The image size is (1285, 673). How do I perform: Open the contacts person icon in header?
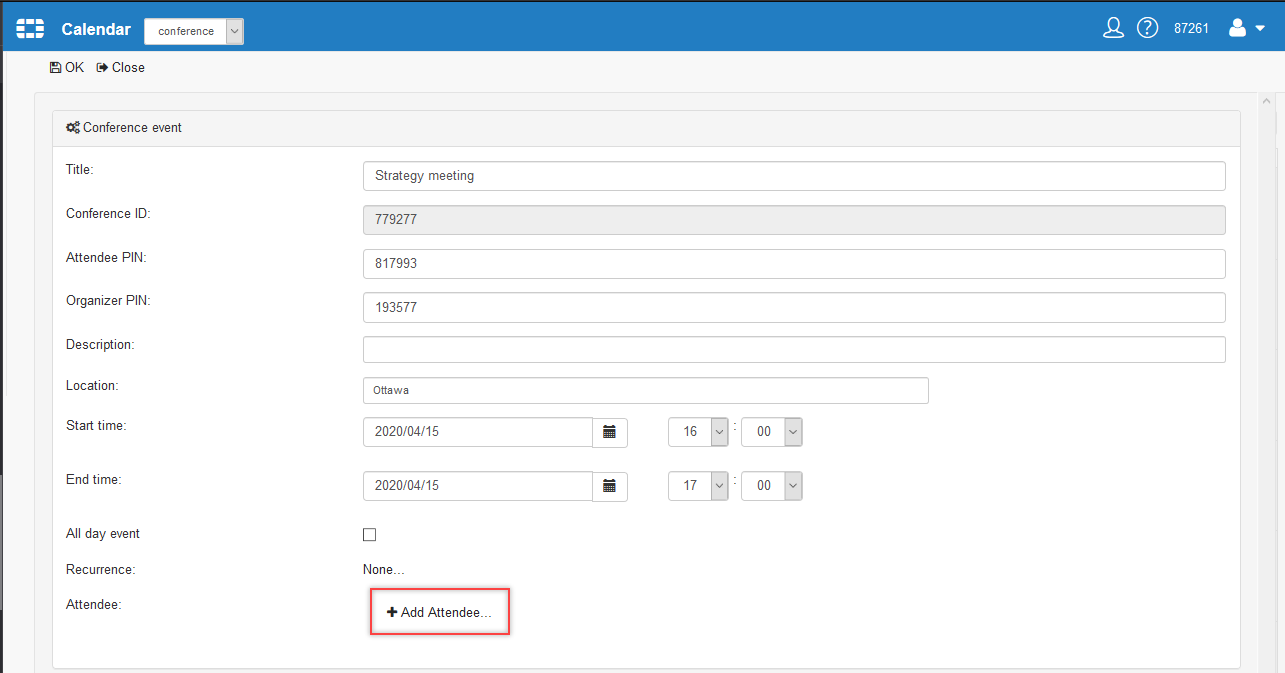coord(1113,28)
